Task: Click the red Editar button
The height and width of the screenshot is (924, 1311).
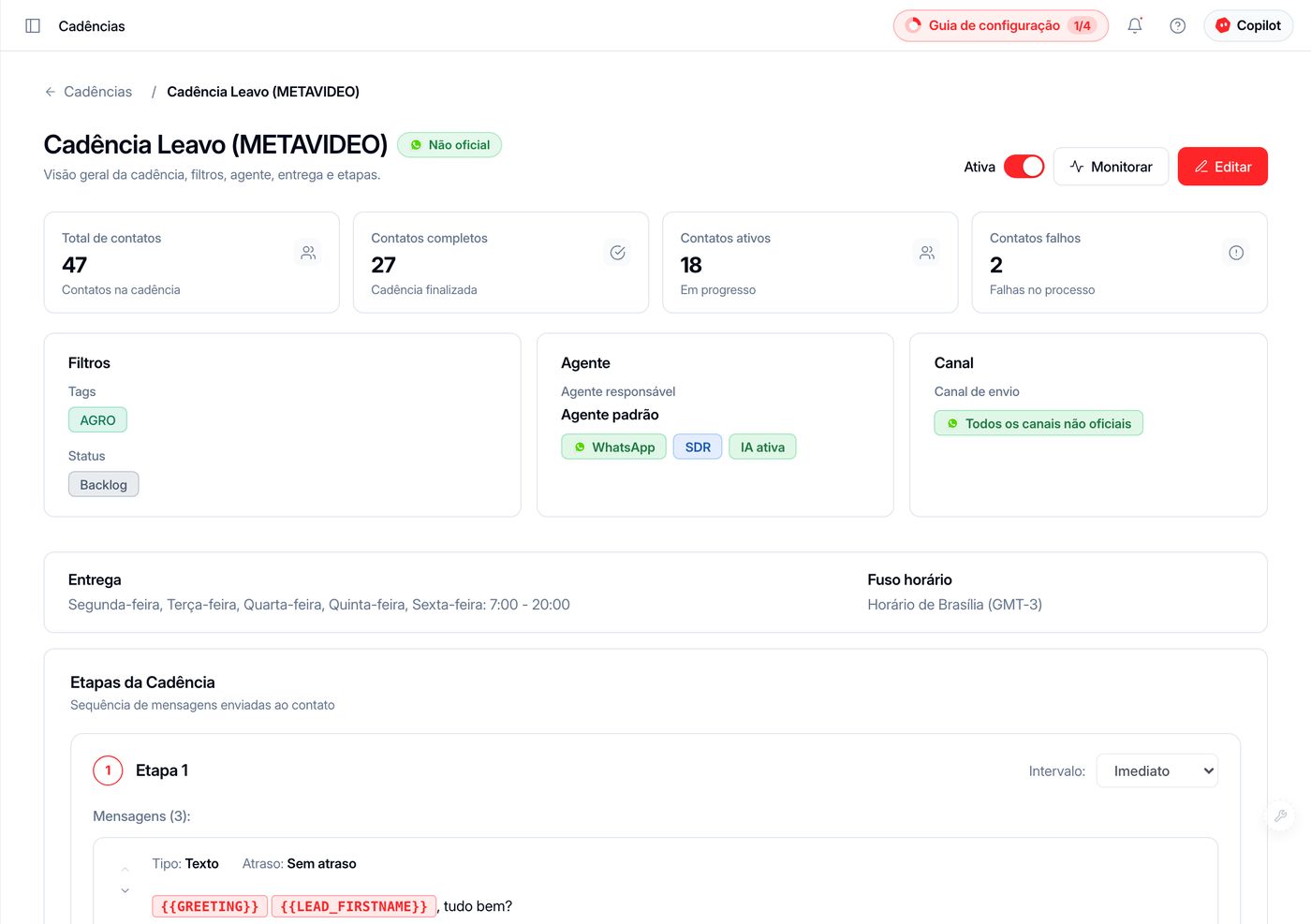Action: (1222, 167)
